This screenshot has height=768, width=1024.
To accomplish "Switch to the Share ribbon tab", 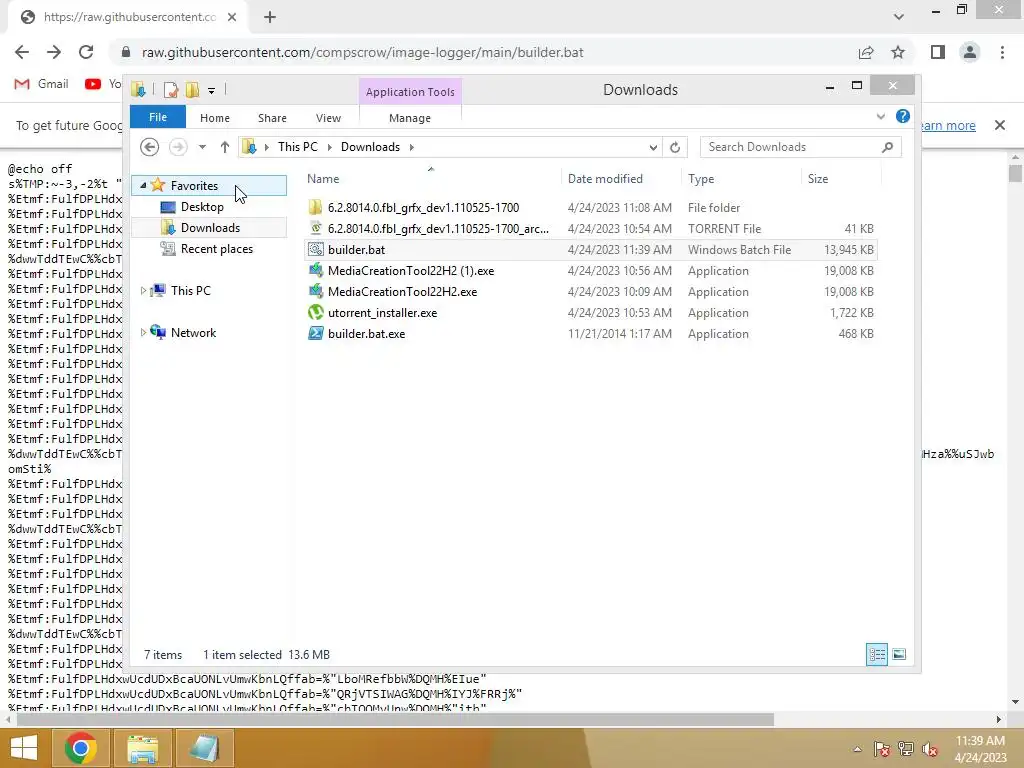I will 272,118.
